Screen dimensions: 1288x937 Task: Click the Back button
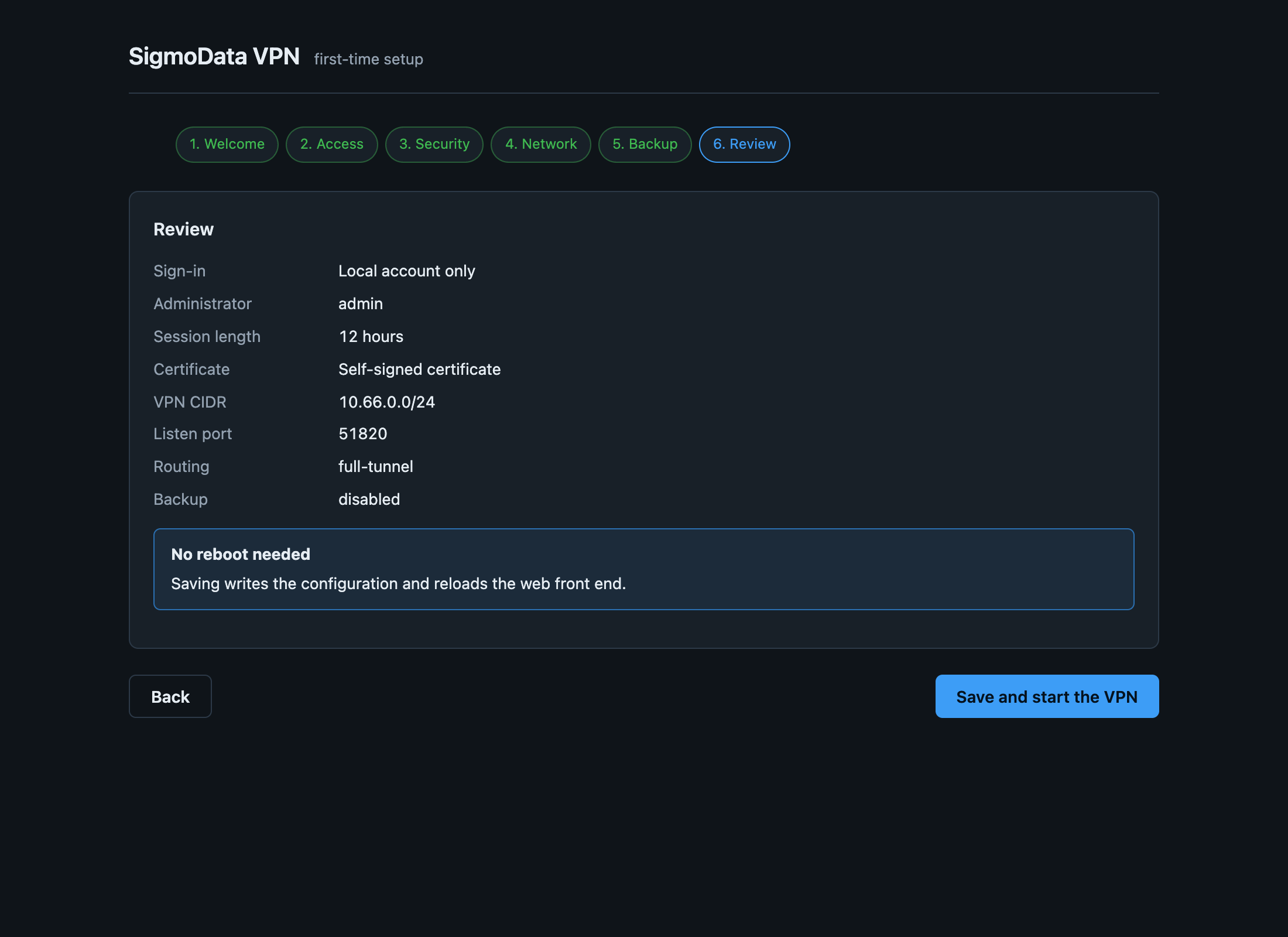[x=170, y=696]
